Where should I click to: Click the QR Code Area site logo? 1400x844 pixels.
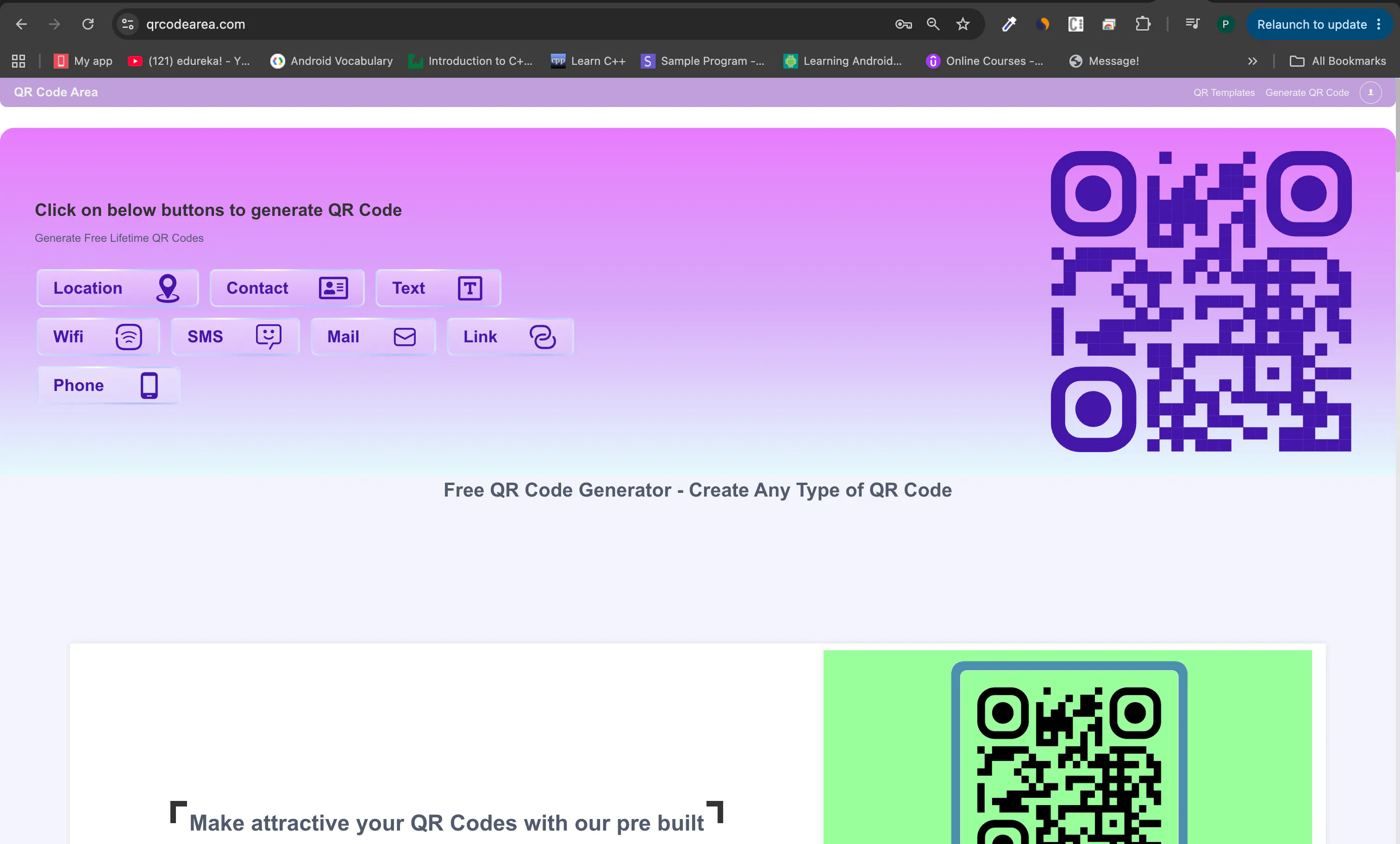[x=56, y=92]
